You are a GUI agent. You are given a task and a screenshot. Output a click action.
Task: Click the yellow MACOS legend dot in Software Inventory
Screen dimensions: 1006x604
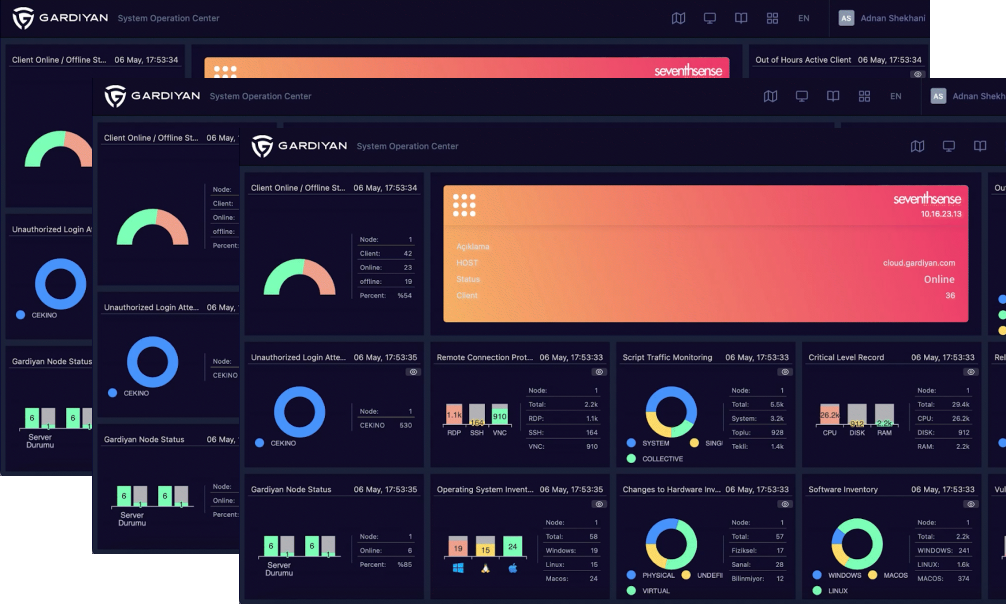(873, 575)
